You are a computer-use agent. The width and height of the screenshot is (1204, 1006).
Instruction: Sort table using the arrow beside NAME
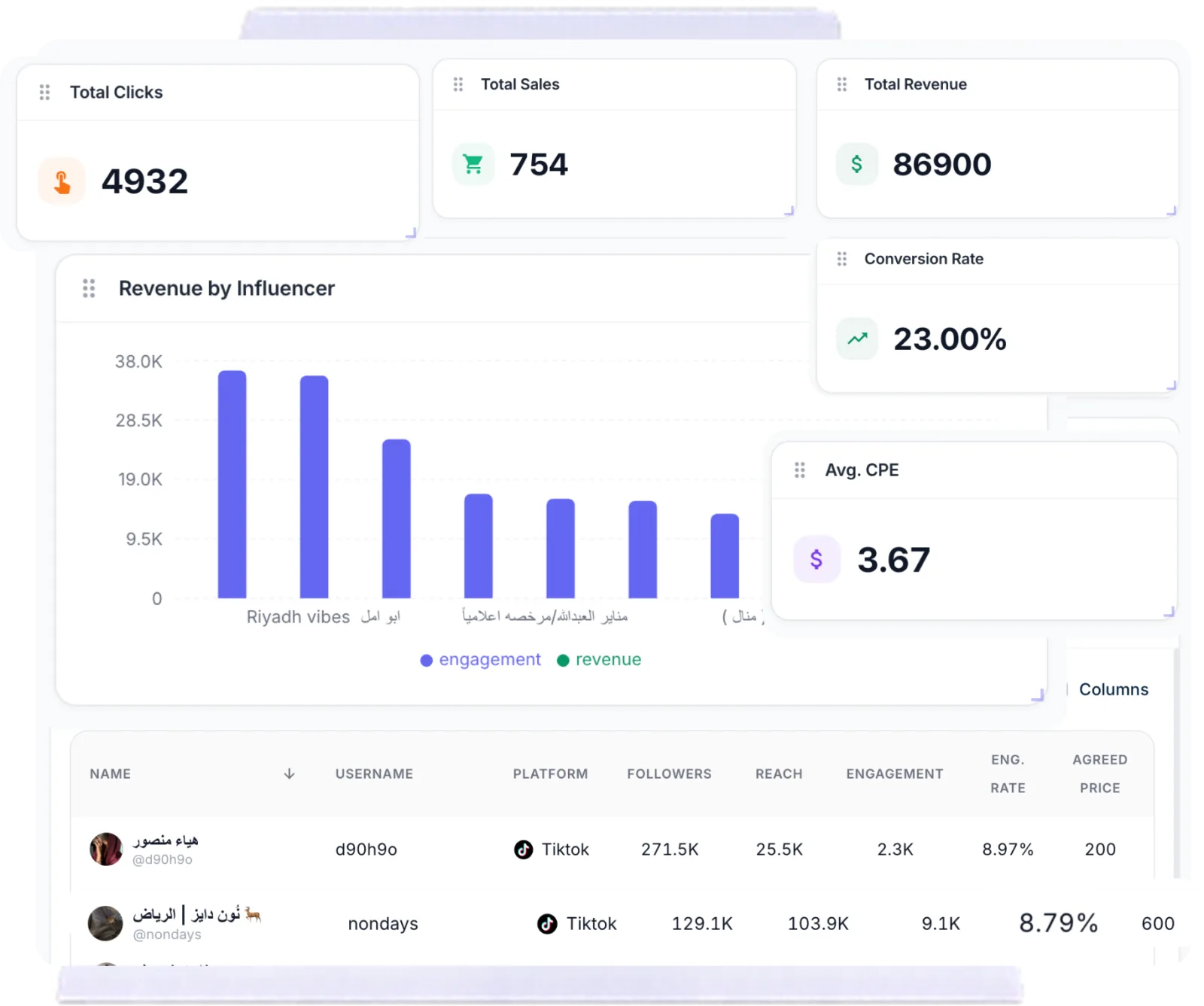pos(289,774)
